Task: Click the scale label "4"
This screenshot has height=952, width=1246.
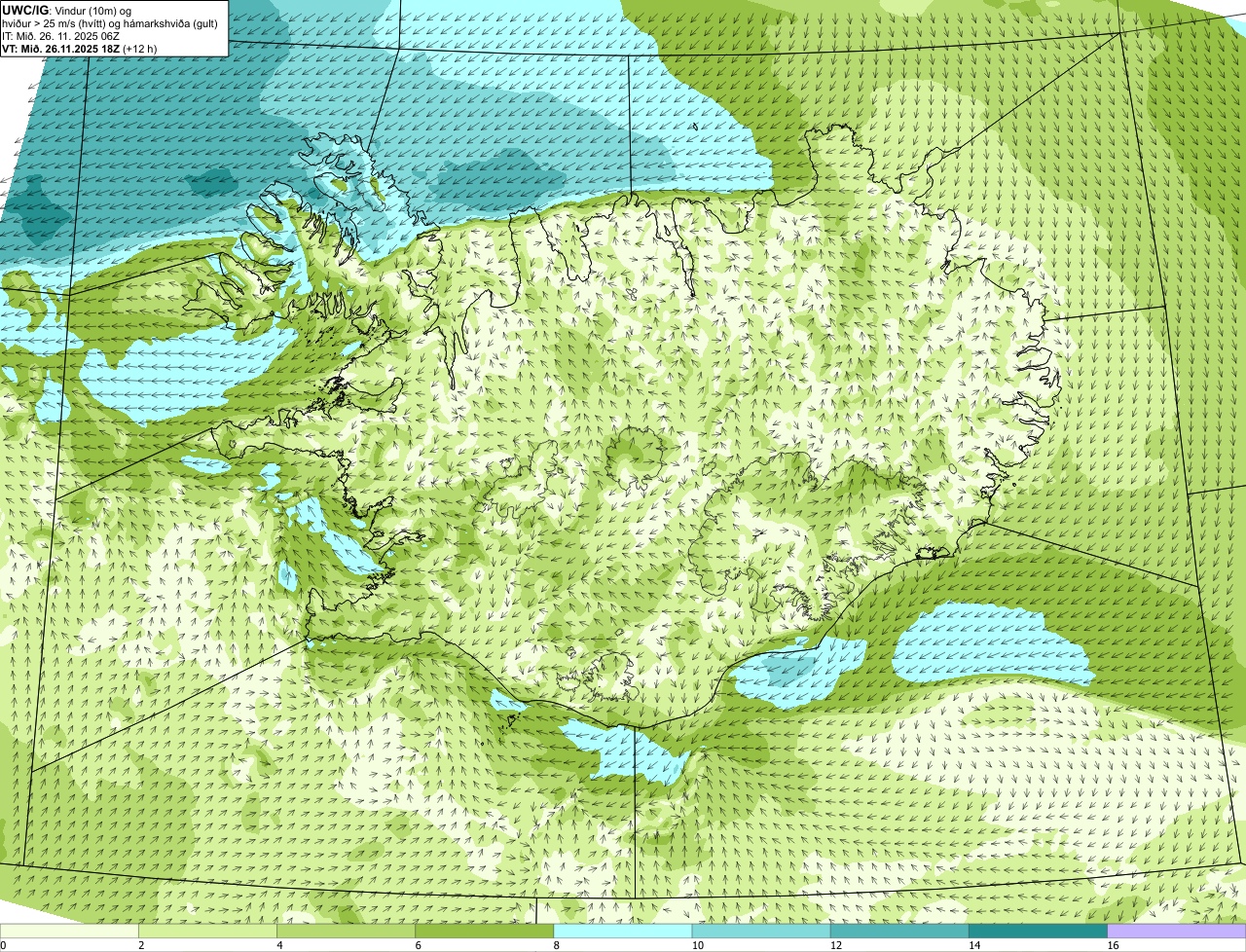Action: [x=279, y=945]
